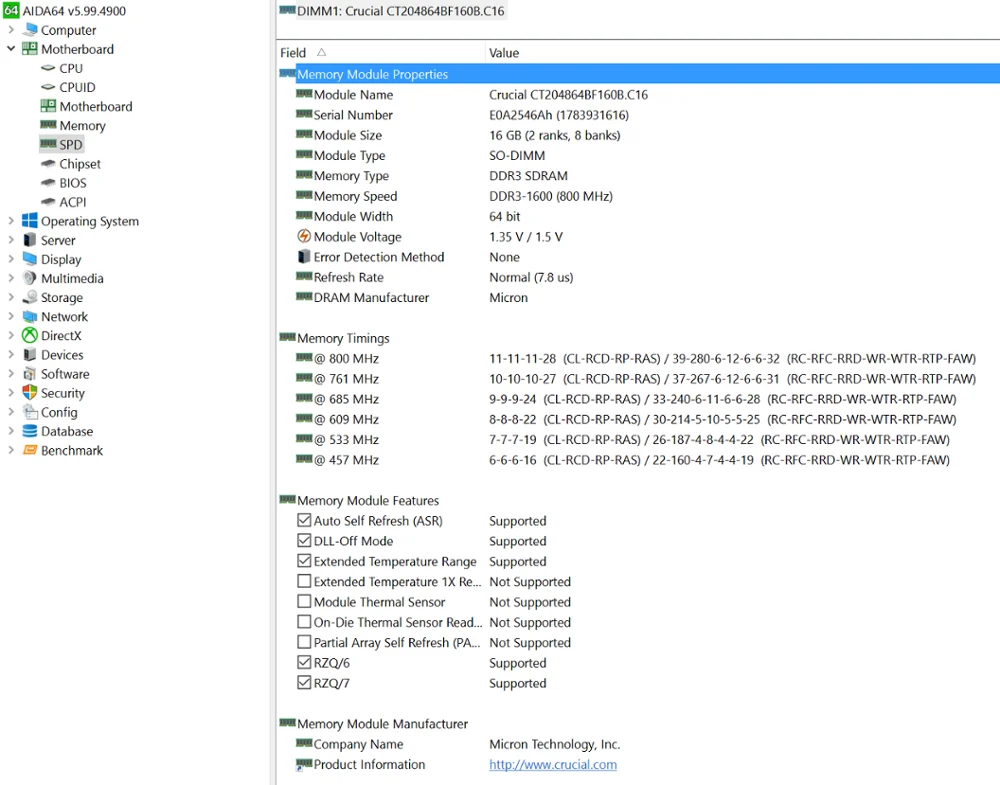Image resolution: width=1000 pixels, height=785 pixels.
Task: Click the Operating System Windows icon
Action: pyautogui.click(x=29, y=221)
